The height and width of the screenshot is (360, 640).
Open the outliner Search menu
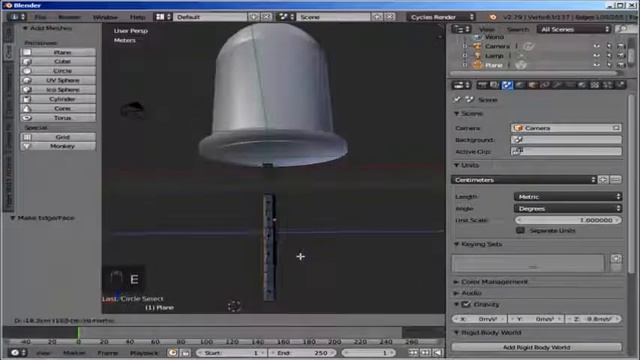coord(518,29)
